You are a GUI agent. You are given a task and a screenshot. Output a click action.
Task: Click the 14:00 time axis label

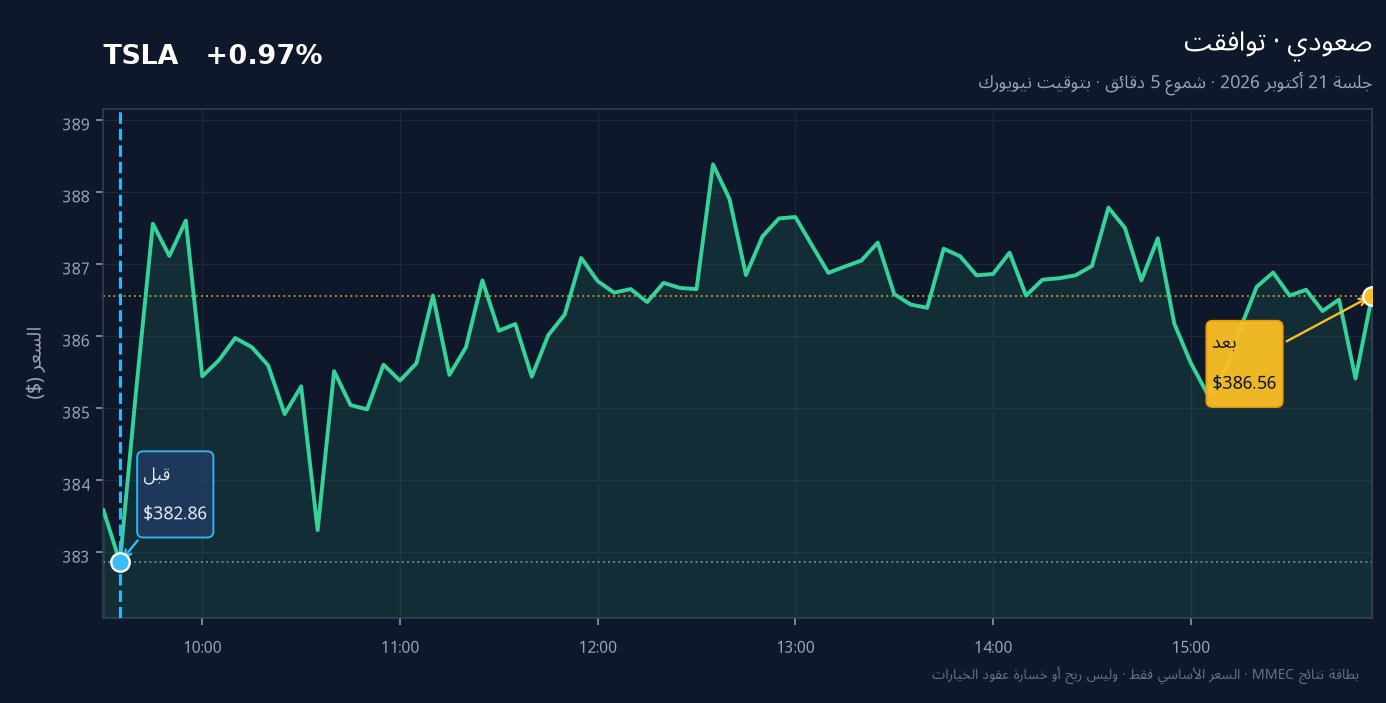coord(993,647)
